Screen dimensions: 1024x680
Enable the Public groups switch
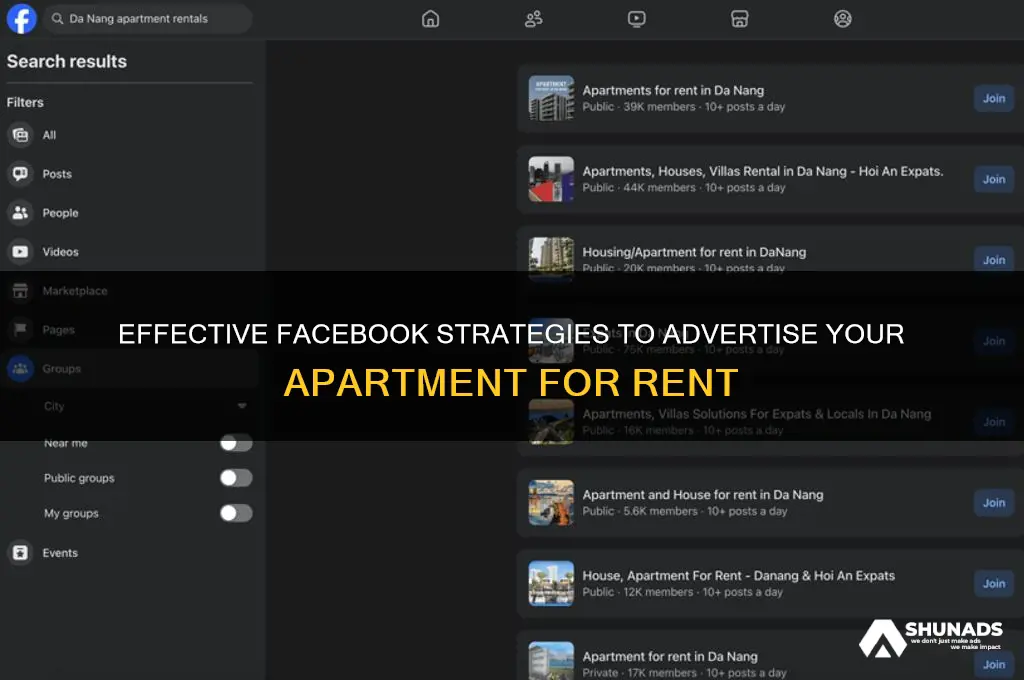coord(236,478)
